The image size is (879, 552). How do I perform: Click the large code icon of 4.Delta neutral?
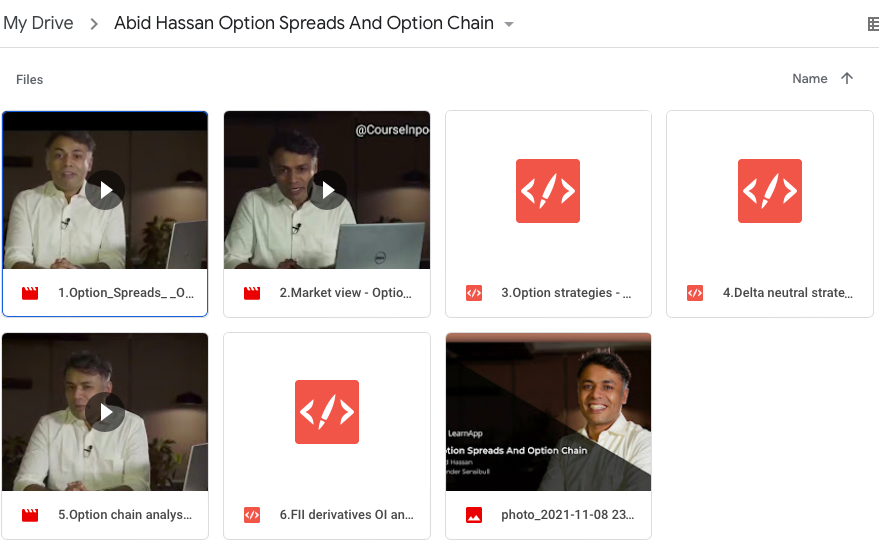769,190
